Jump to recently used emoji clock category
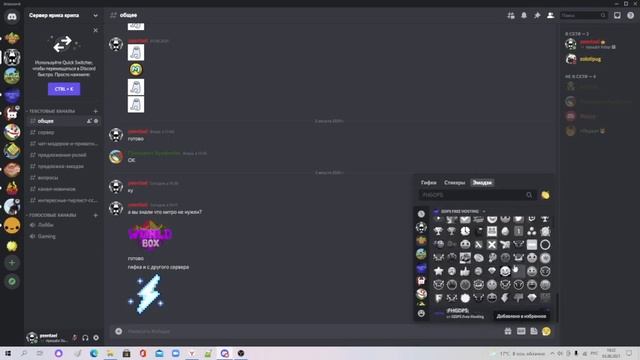Image resolution: width=640 pixels, height=360 pixels. tap(421, 214)
